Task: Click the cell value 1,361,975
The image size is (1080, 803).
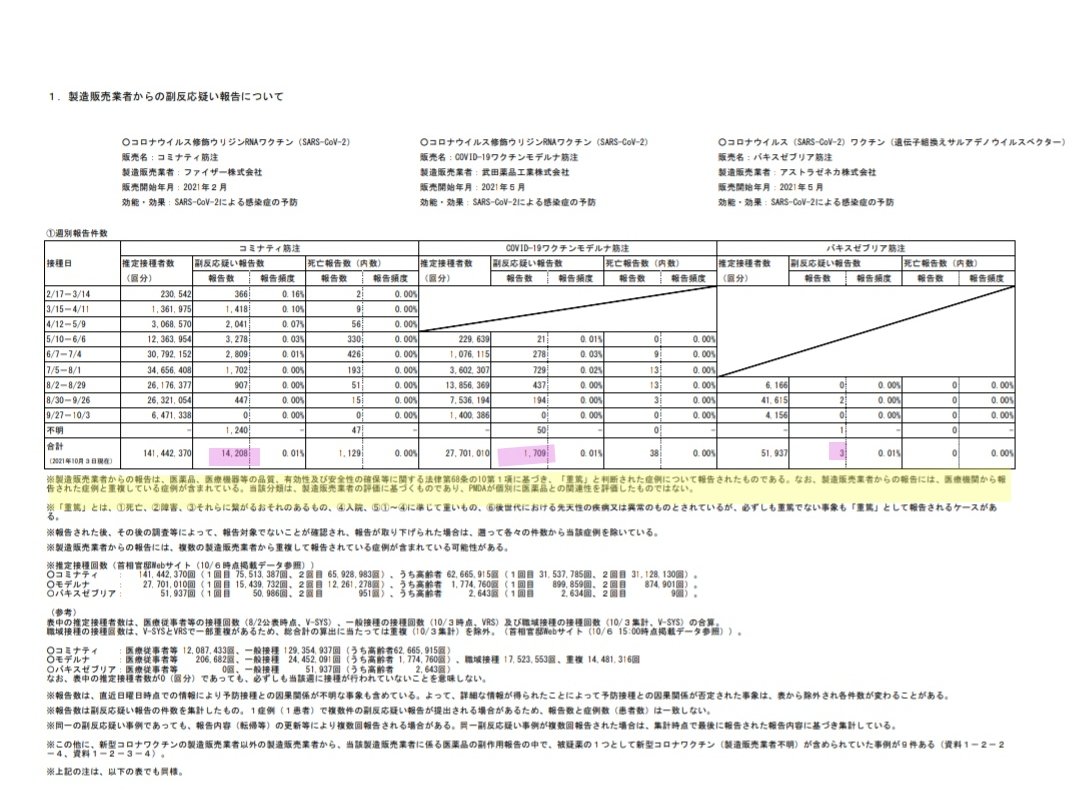Action: tap(171, 309)
